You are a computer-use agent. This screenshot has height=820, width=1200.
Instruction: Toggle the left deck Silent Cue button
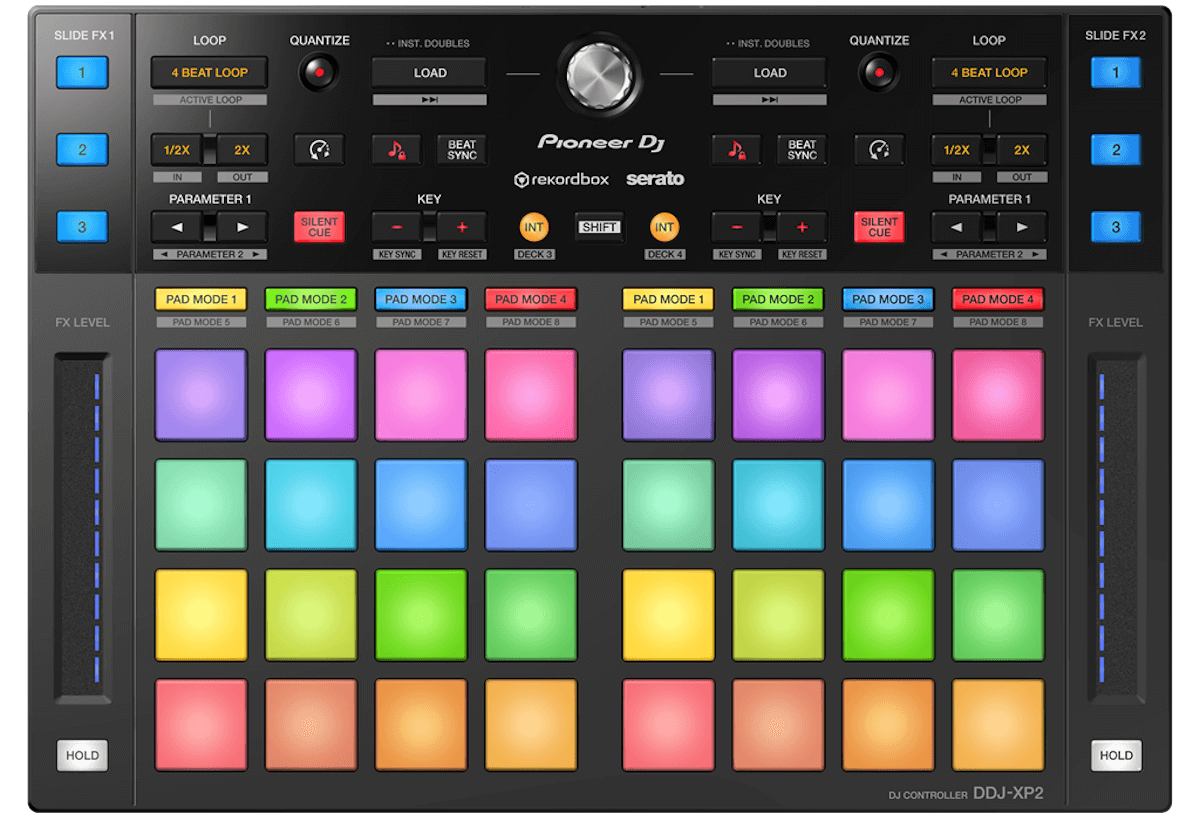pyautogui.click(x=319, y=227)
